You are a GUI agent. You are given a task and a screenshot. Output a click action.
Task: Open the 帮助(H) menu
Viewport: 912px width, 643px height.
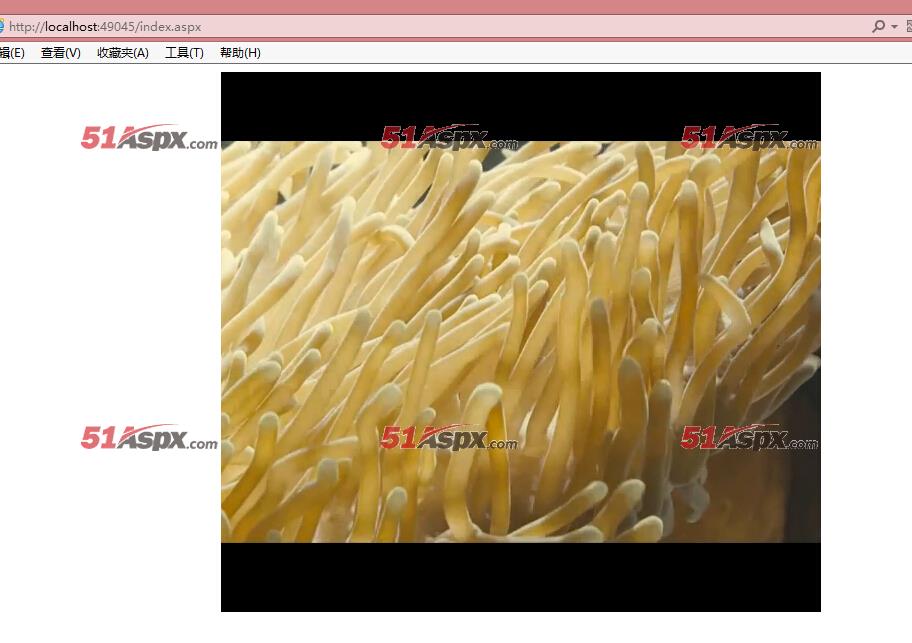click(x=240, y=53)
